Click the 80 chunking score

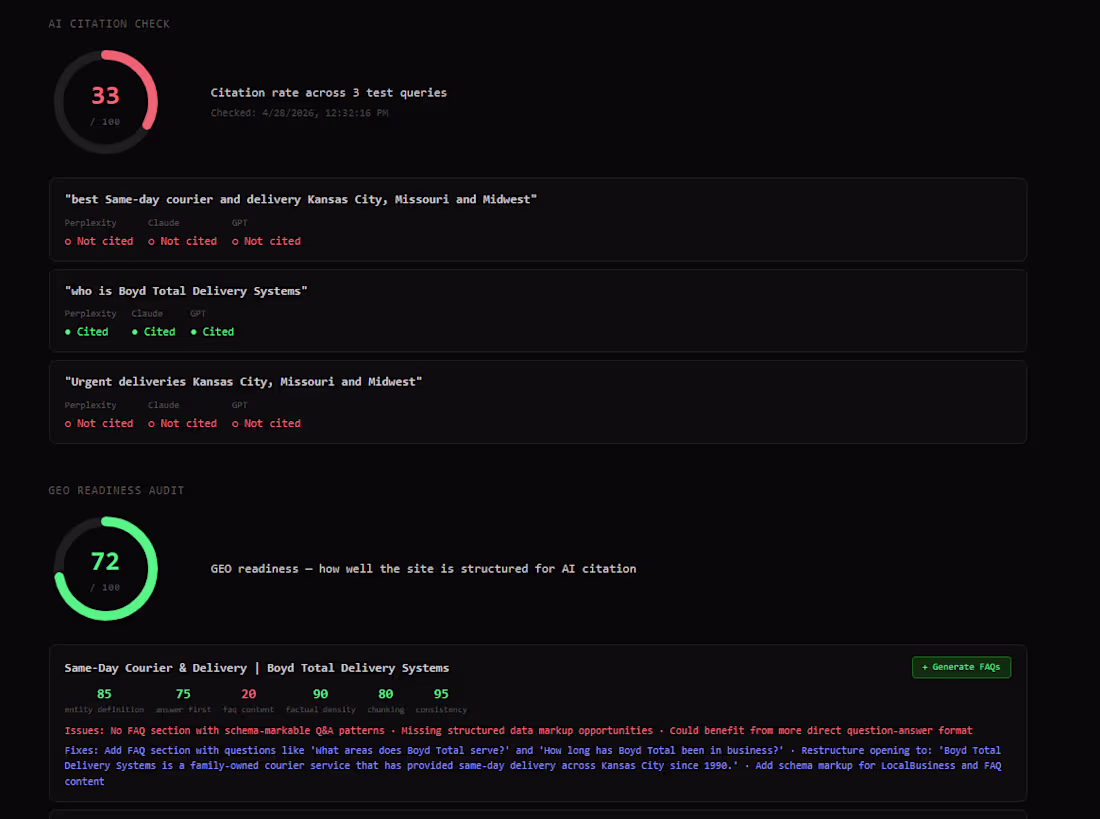386,694
